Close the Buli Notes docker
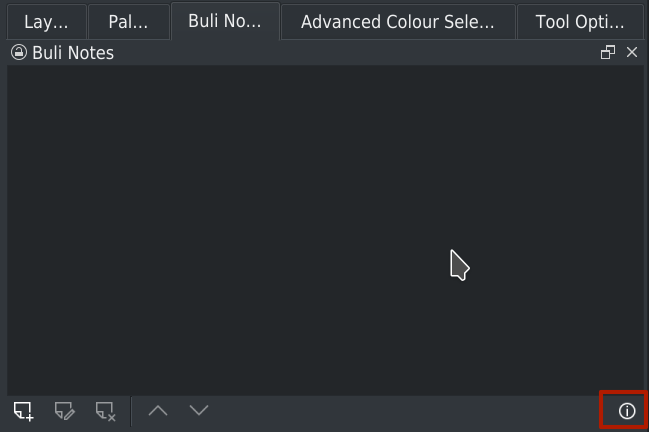The image size is (649, 432). 632,53
